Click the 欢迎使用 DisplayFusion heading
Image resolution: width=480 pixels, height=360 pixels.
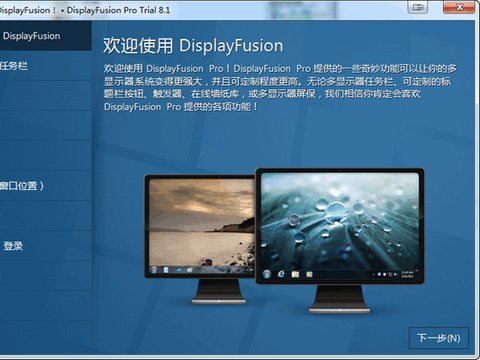point(193,45)
